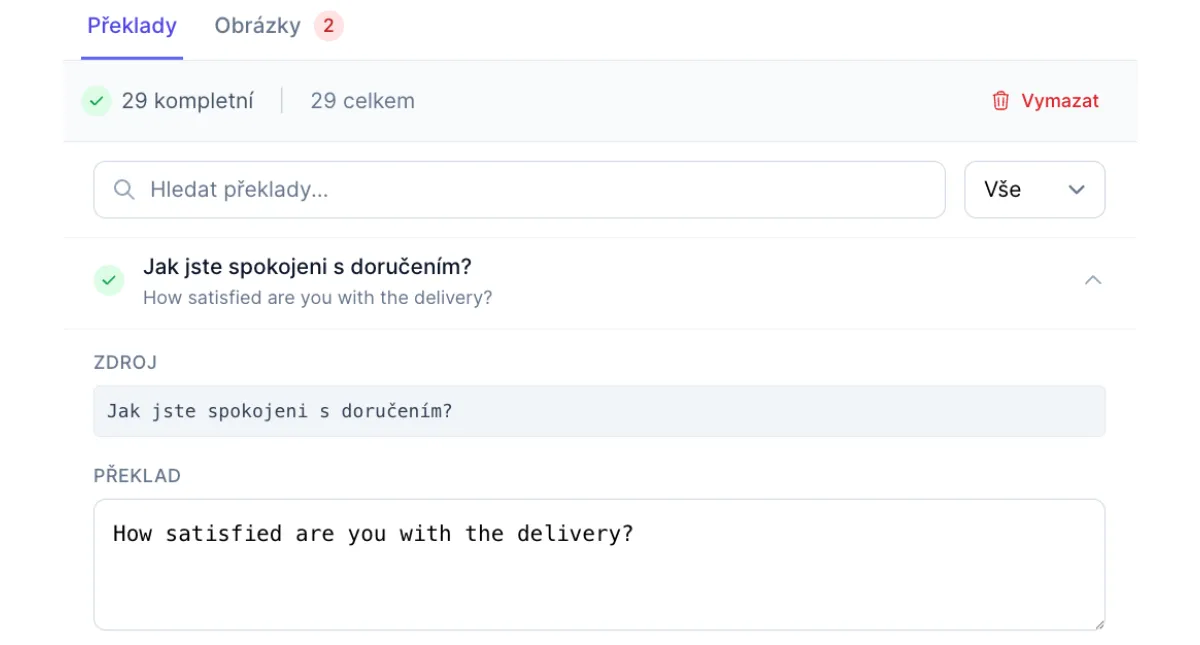
Task: Click the heading Jak jste spokojeni s doručením?
Action: coord(307,267)
